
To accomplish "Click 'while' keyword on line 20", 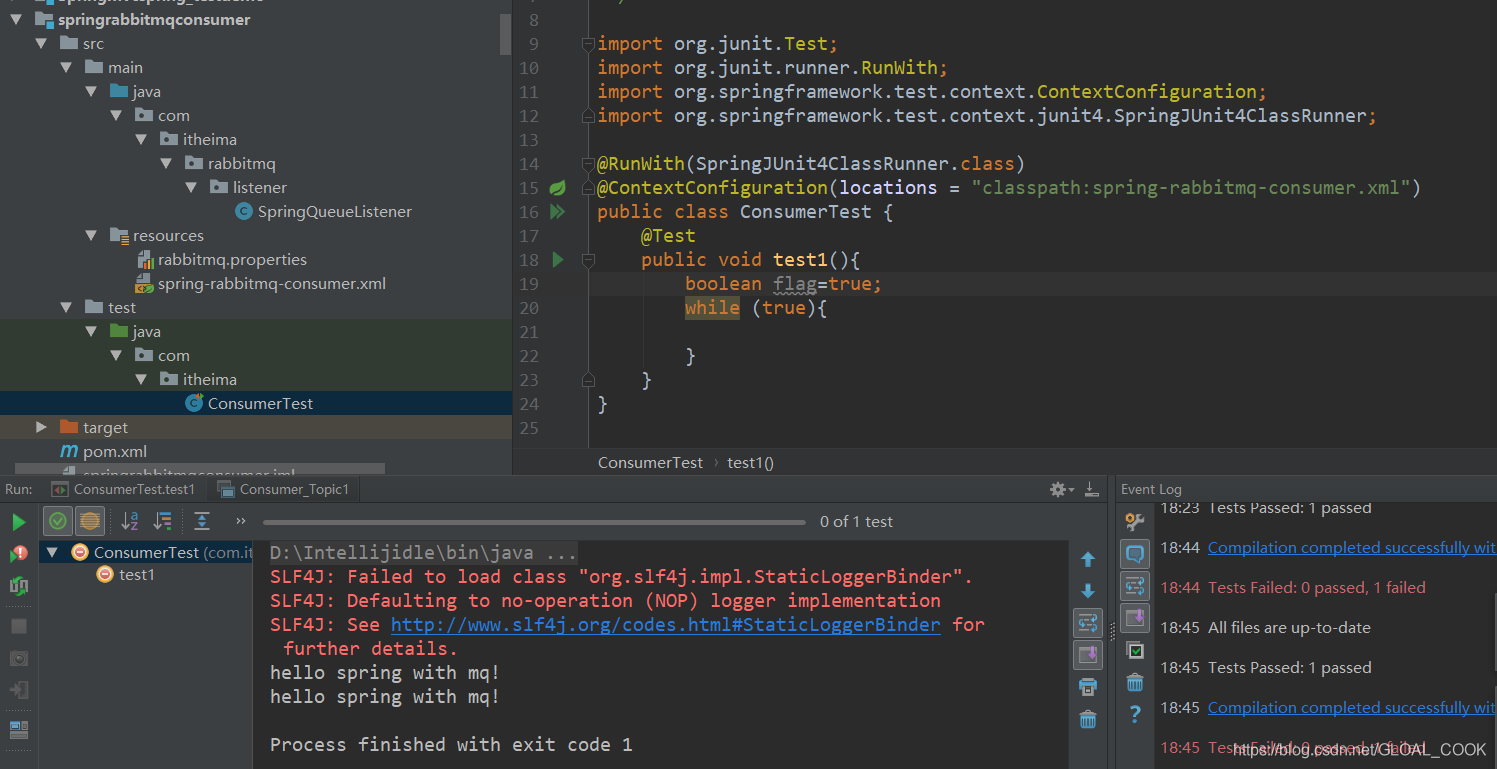I will click(712, 308).
